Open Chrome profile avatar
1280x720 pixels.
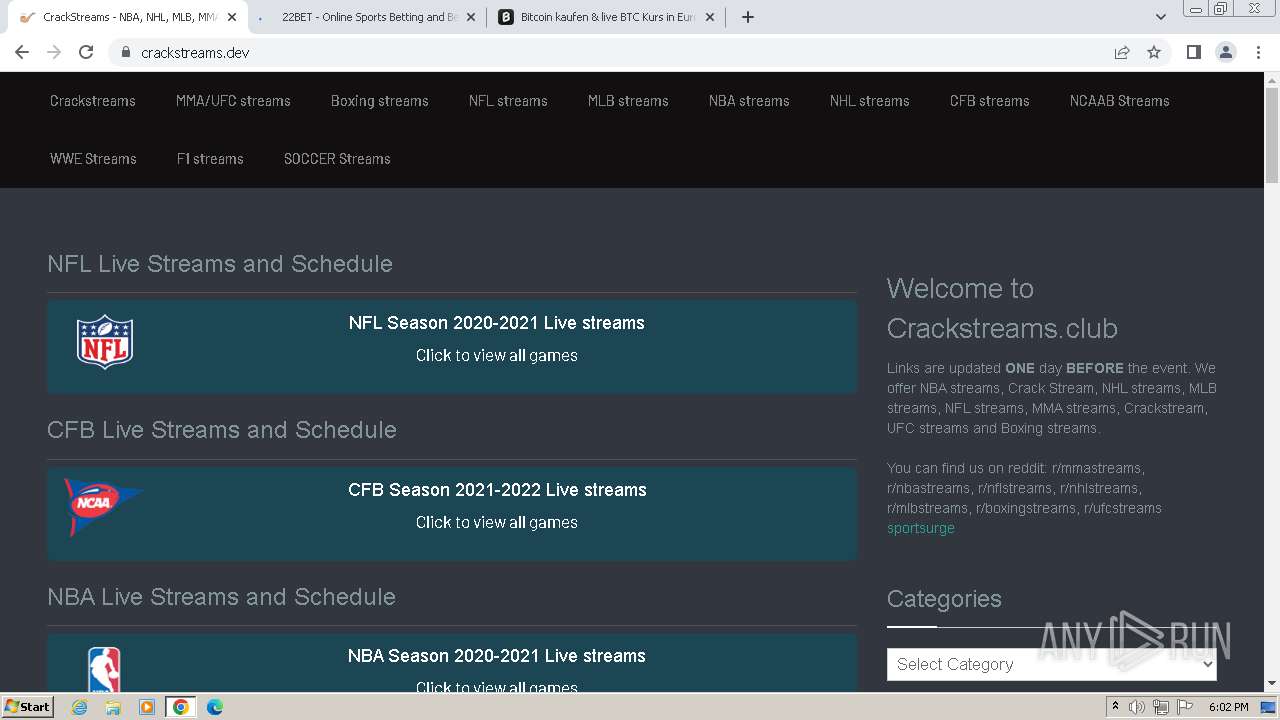click(1226, 52)
